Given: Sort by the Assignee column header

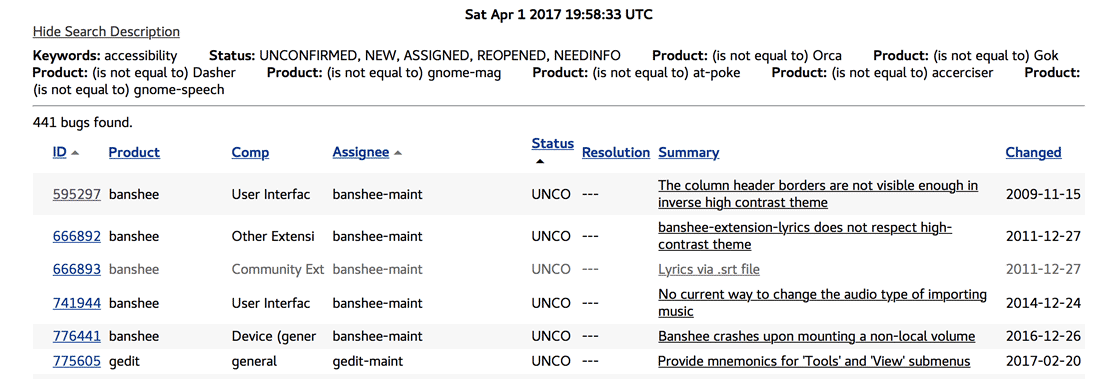Looking at the screenshot, I should coord(360,152).
